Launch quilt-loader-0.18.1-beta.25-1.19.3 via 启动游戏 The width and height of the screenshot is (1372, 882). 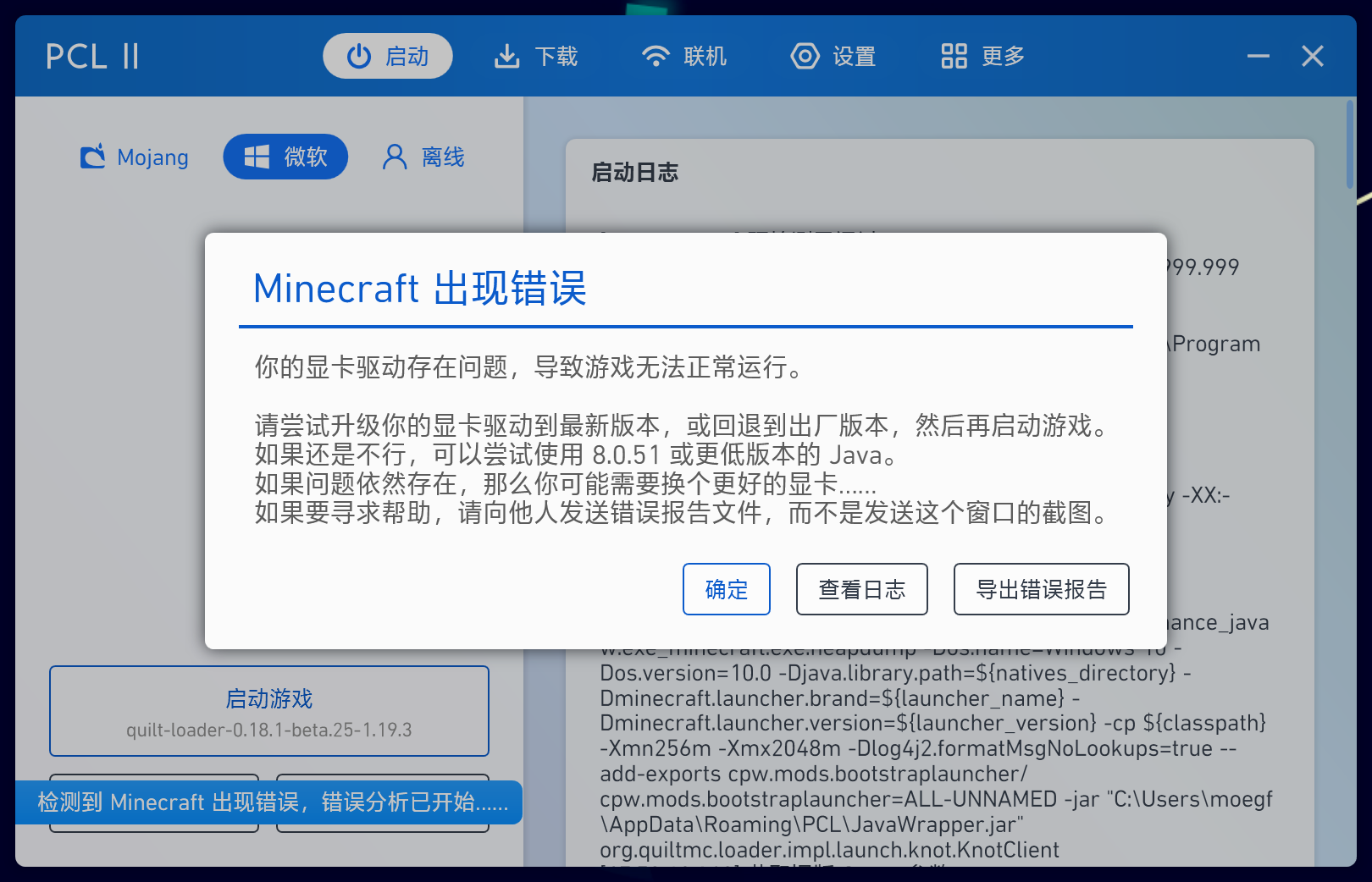coord(268,711)
